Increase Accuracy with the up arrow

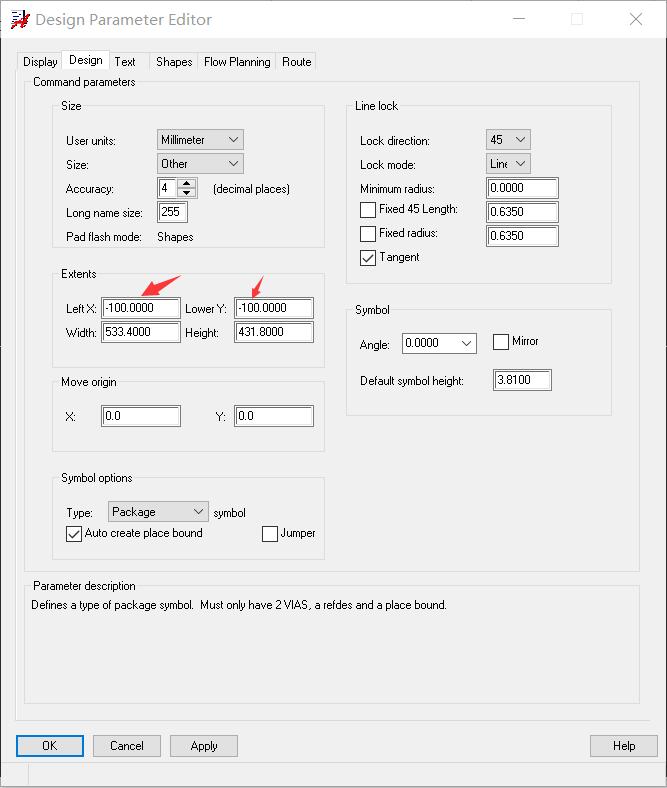(186, 183)
